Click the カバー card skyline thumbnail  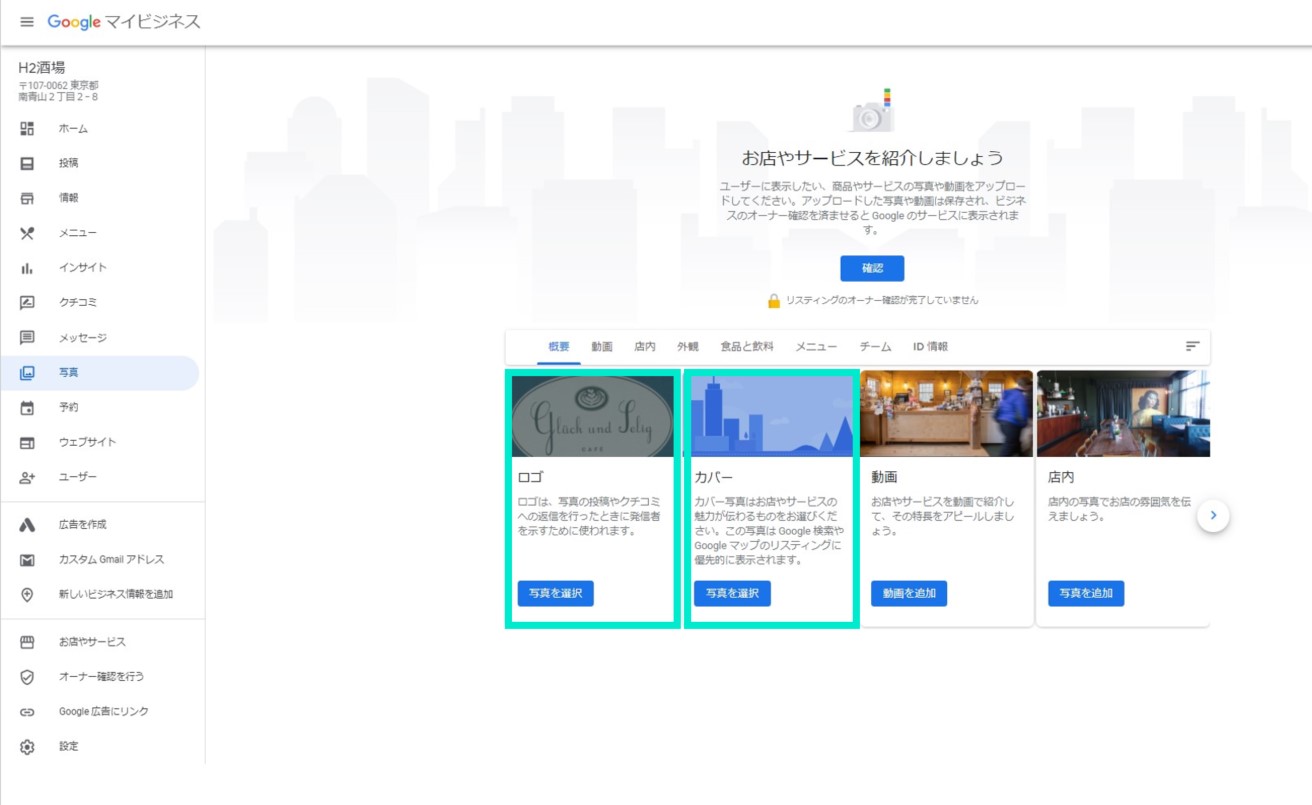[x=773, y=416]
